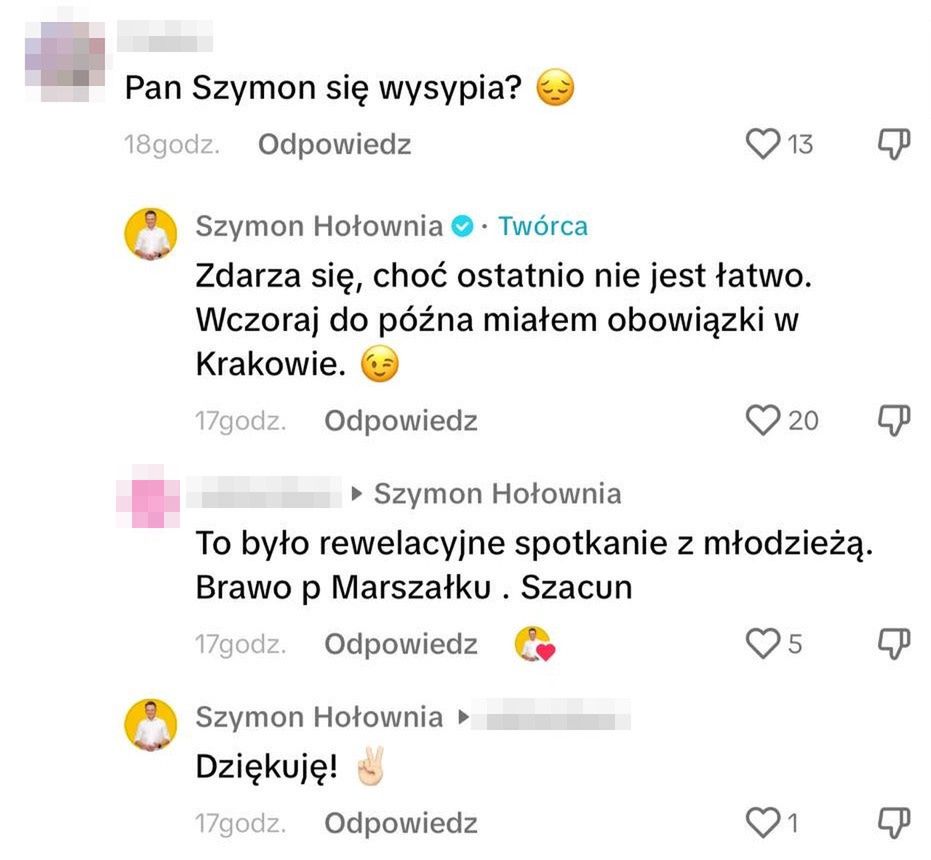Like the 'rewelacyjne spotkanie' comment
Image resolution: width=931 pixels, height=860 pixels.
pos(763,644)
